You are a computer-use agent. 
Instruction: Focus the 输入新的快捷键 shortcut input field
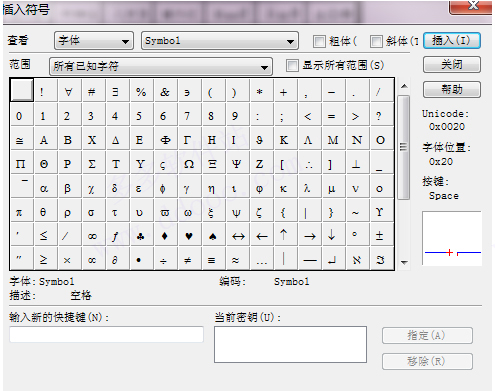click(107, 334)
